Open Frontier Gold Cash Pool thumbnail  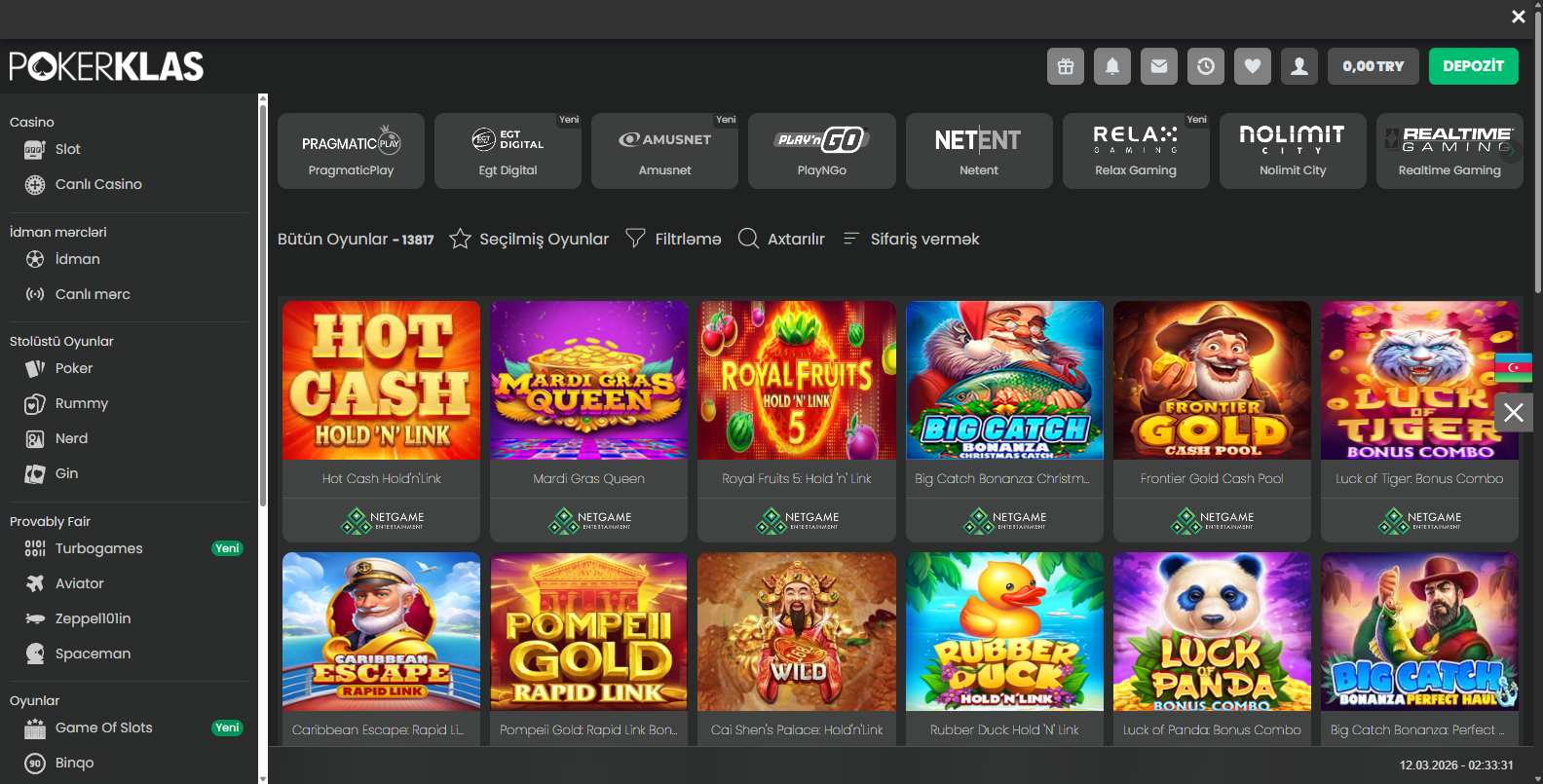1212,380
